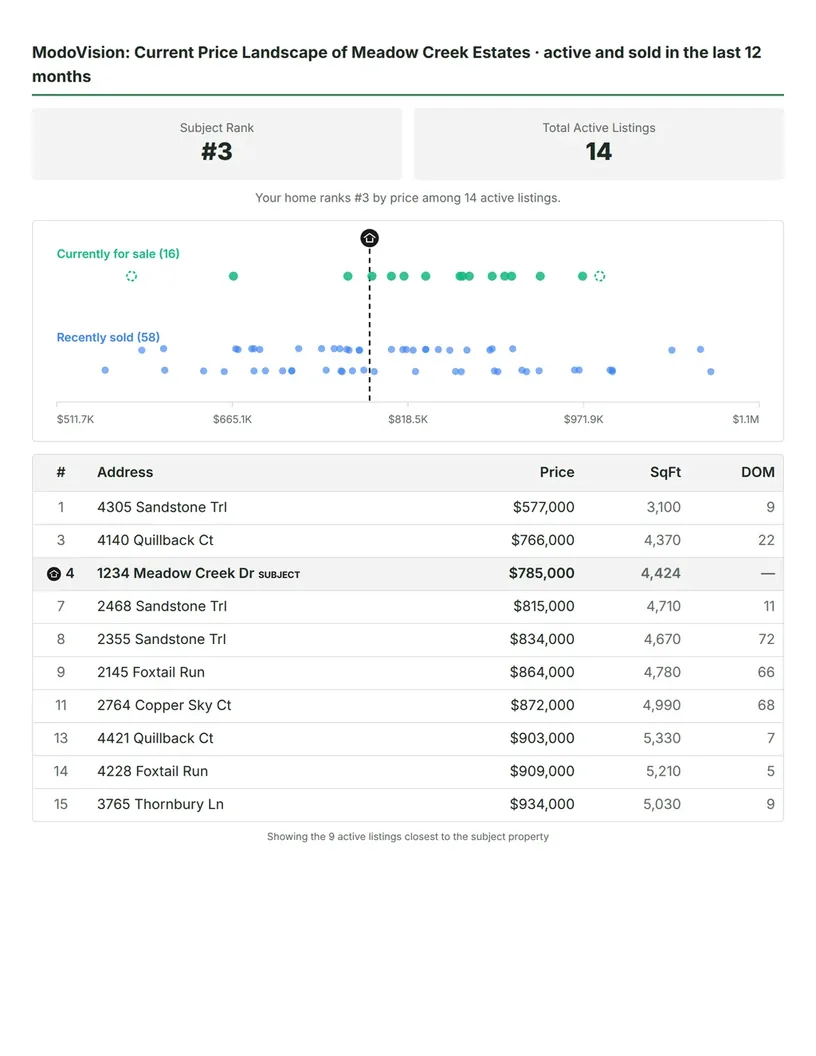Select the 4228 Foxtail Run address
The width and height of the screenshot is (816, 1056).
(x=152, y=771)
